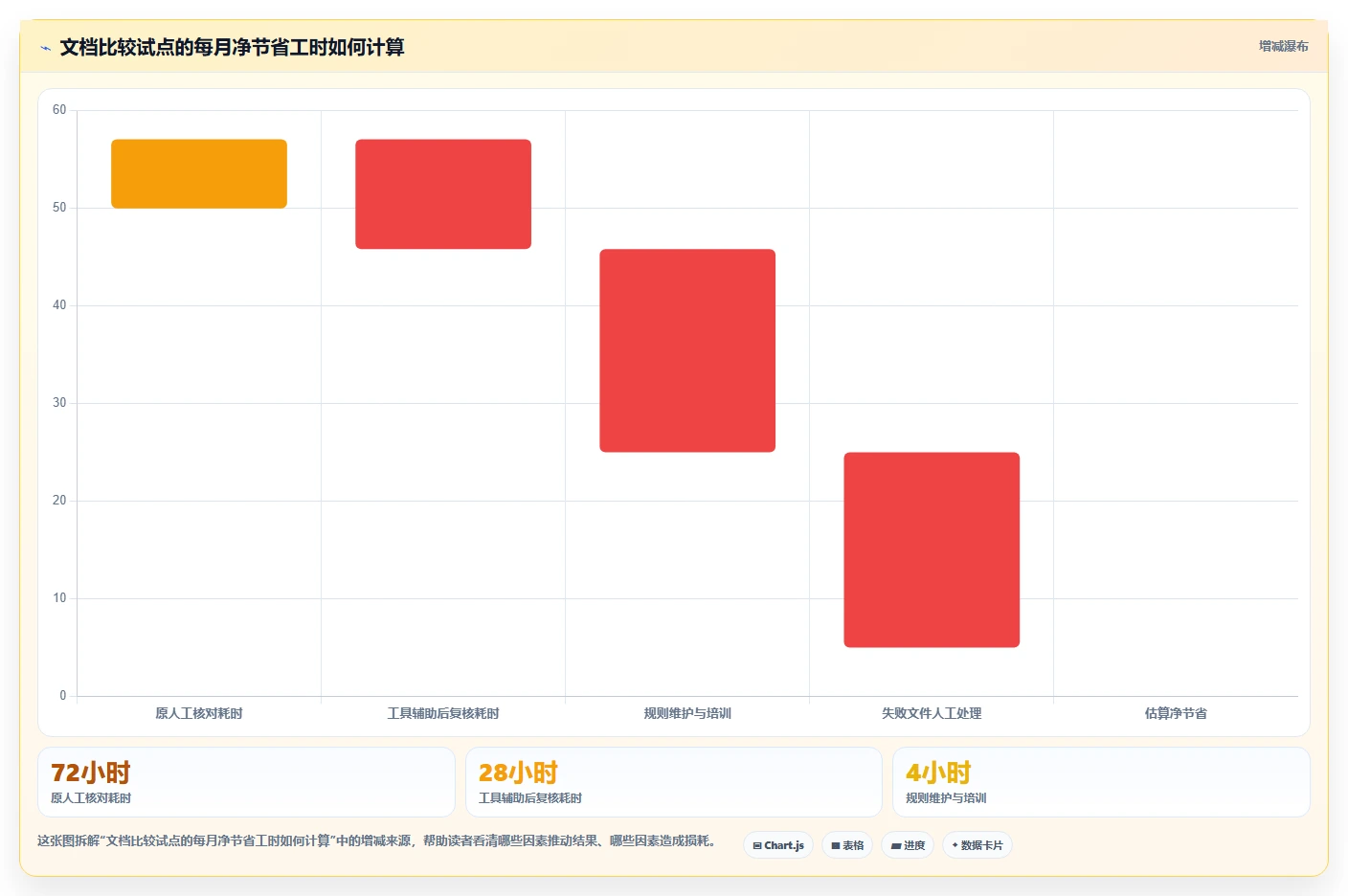Select the 28小时 data card
Image resolution: width=1348 pixels, height=896 pixels.
pyautogui.click(x=673, y=782)
